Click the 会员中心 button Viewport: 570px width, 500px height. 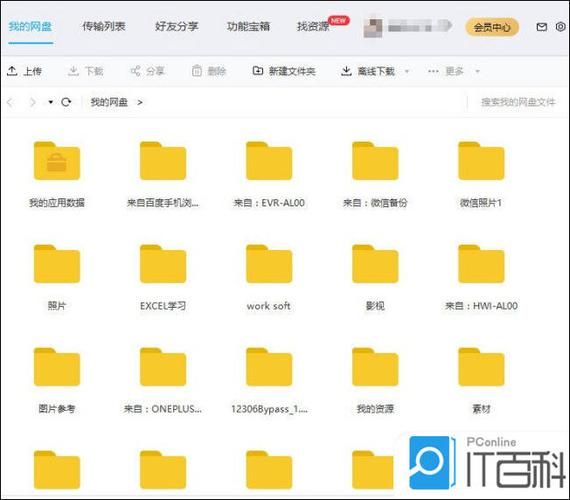[x=492, y=27]
